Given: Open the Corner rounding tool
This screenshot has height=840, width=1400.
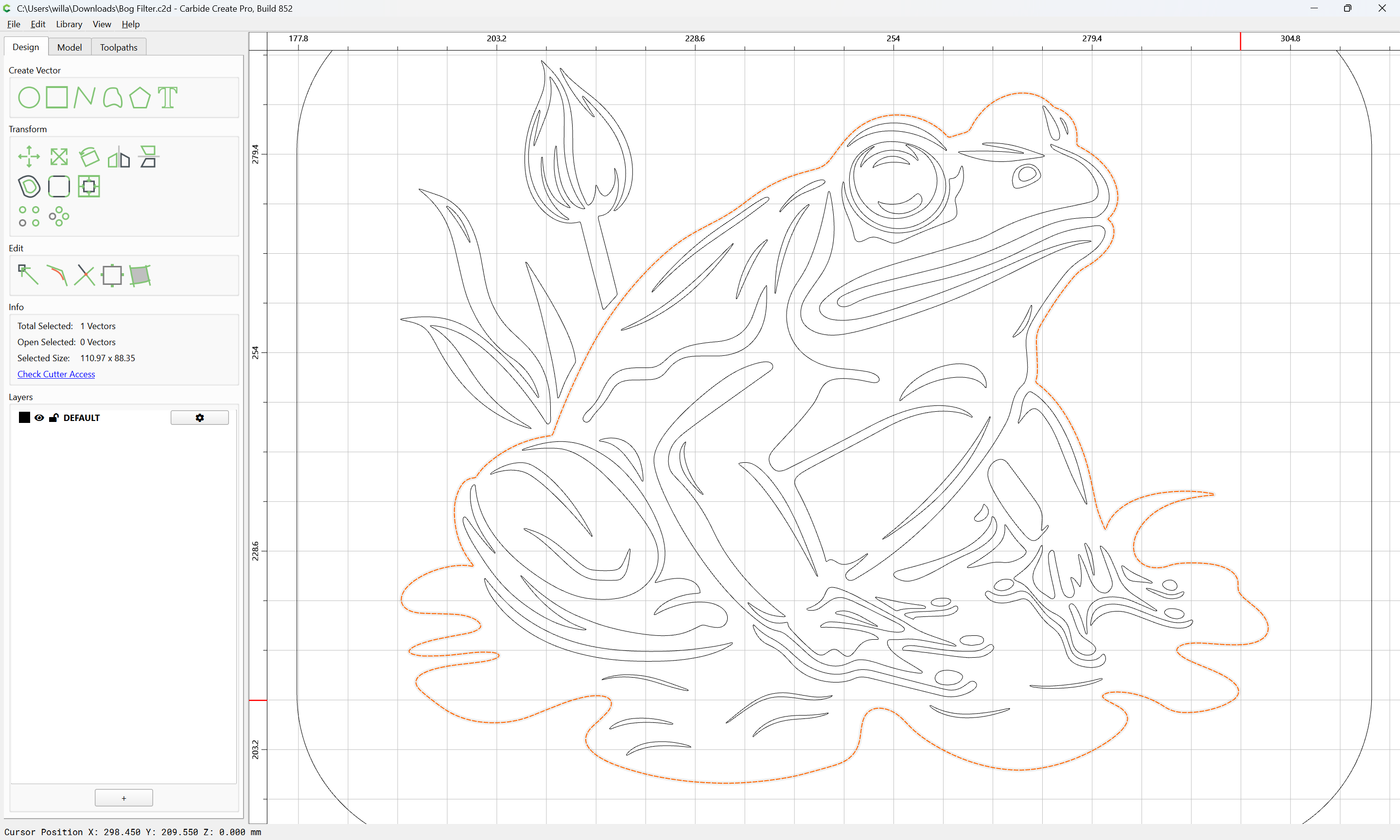Looking at the screenshot, I should point(59,186).
